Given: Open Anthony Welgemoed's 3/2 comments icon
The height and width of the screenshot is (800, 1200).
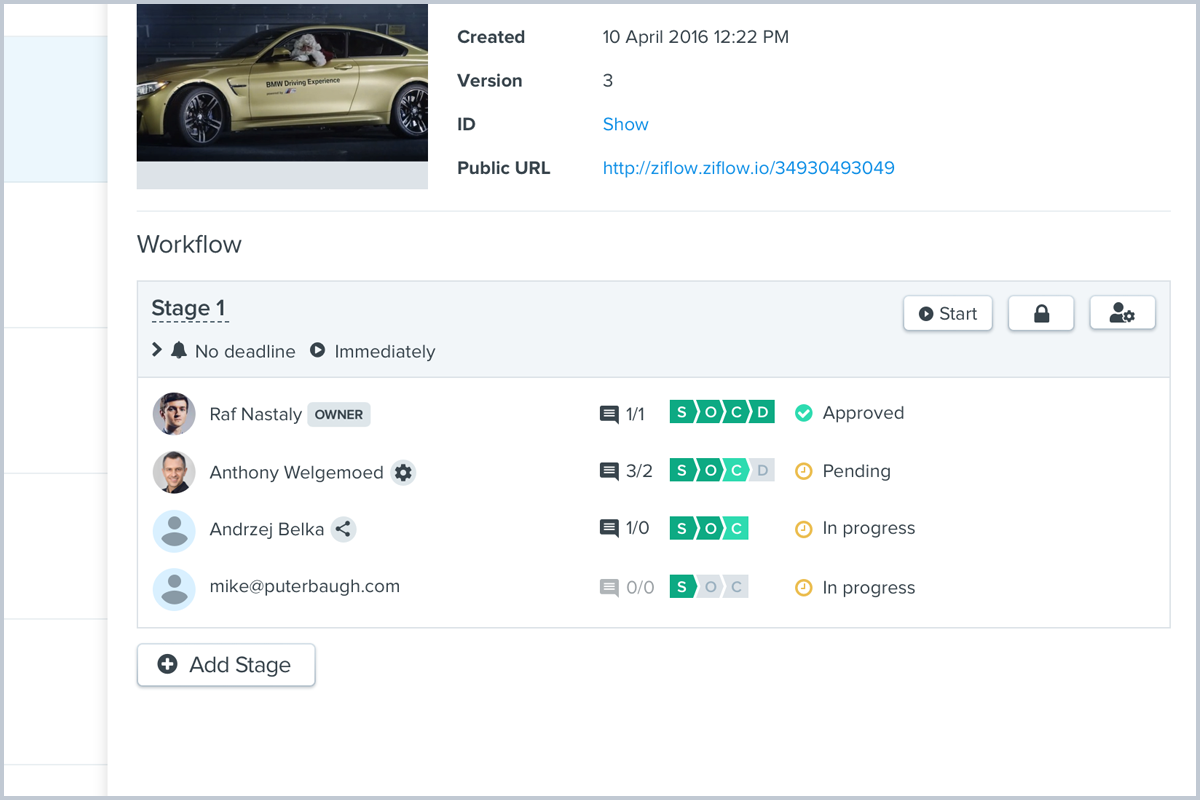Looking at the screenshot, I should pos(609,471).
